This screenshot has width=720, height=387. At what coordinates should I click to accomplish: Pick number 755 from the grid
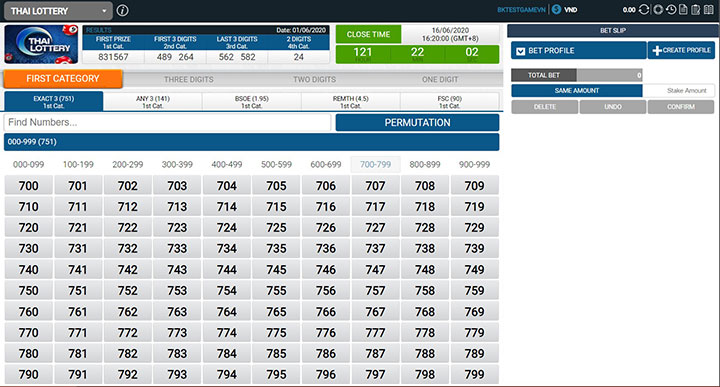pos(276,291)
